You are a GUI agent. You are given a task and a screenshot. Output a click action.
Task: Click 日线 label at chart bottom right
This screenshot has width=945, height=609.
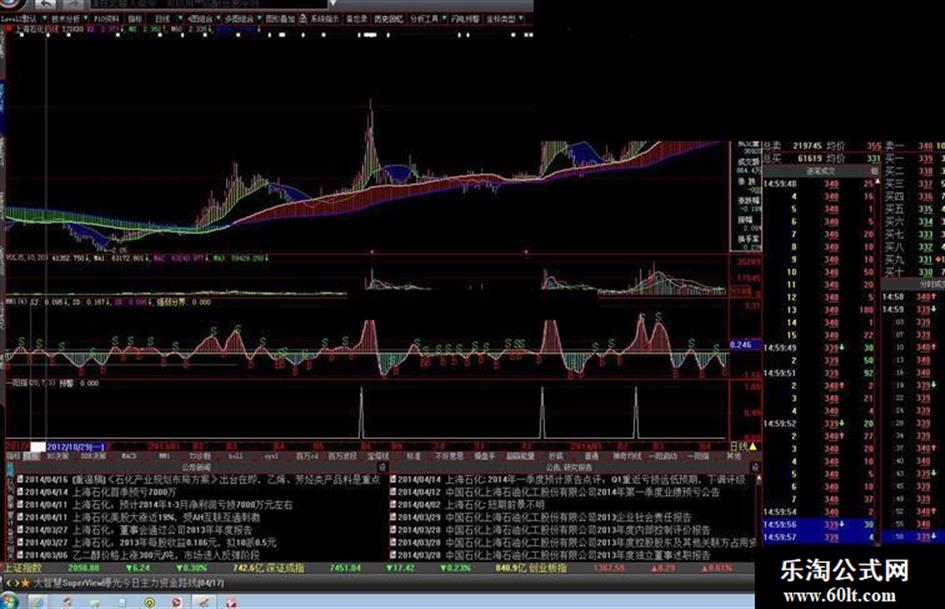tap(738, 447)
